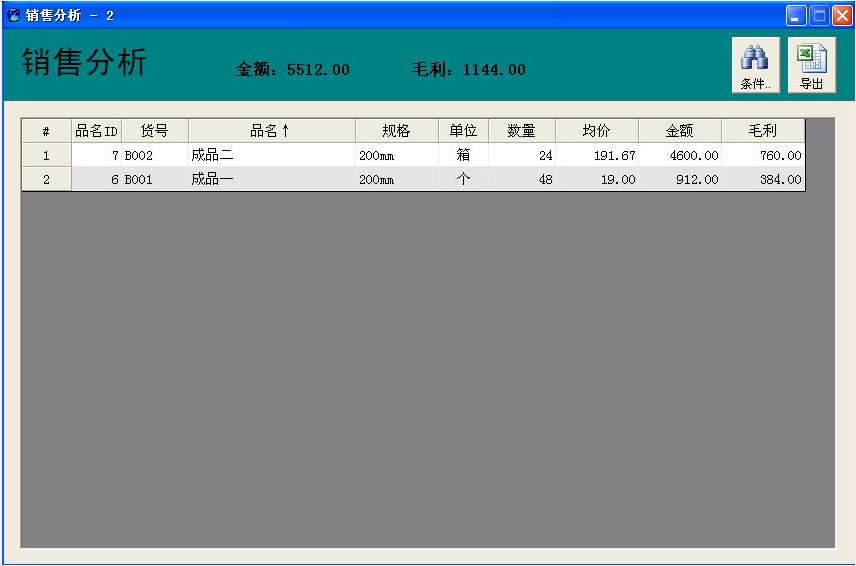
Task: Select row 1 via its row number
Action: (46, 156)
